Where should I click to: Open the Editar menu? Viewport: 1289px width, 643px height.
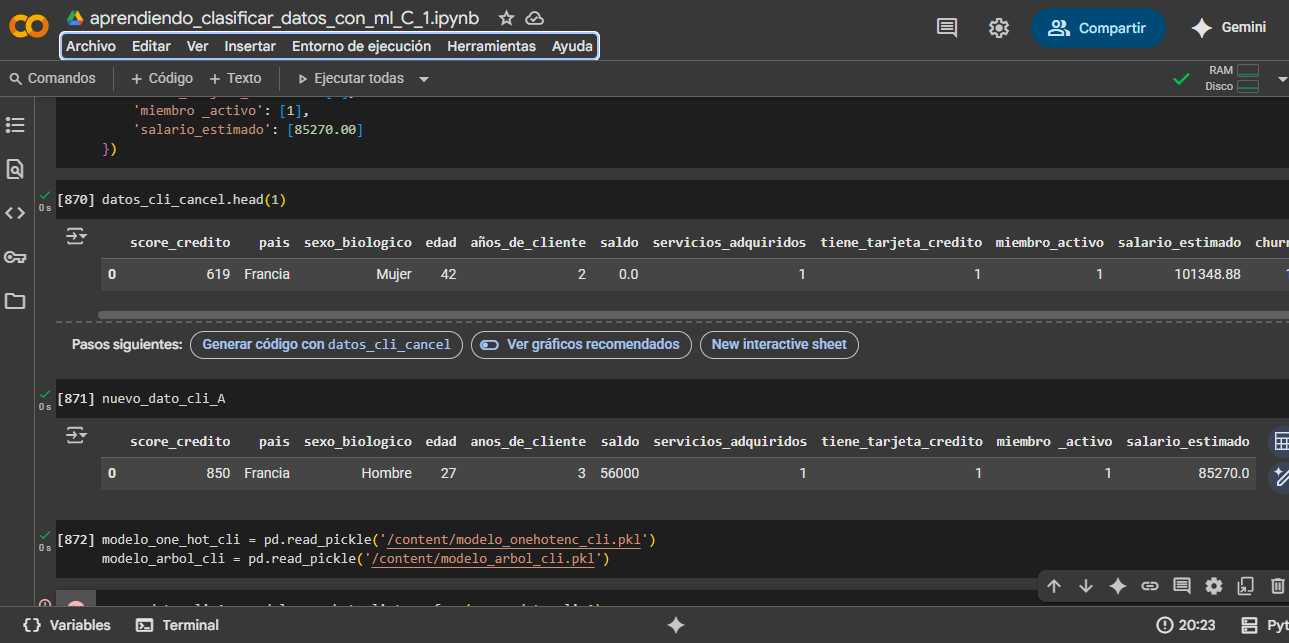coord(151,46)
